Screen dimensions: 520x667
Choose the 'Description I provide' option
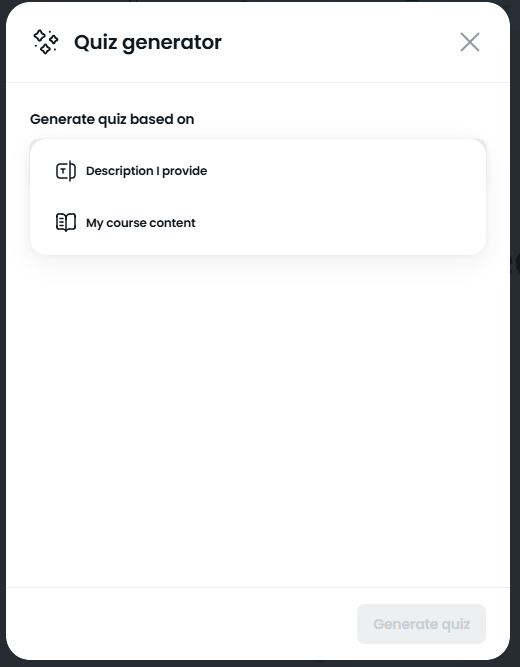click(258, 171)
